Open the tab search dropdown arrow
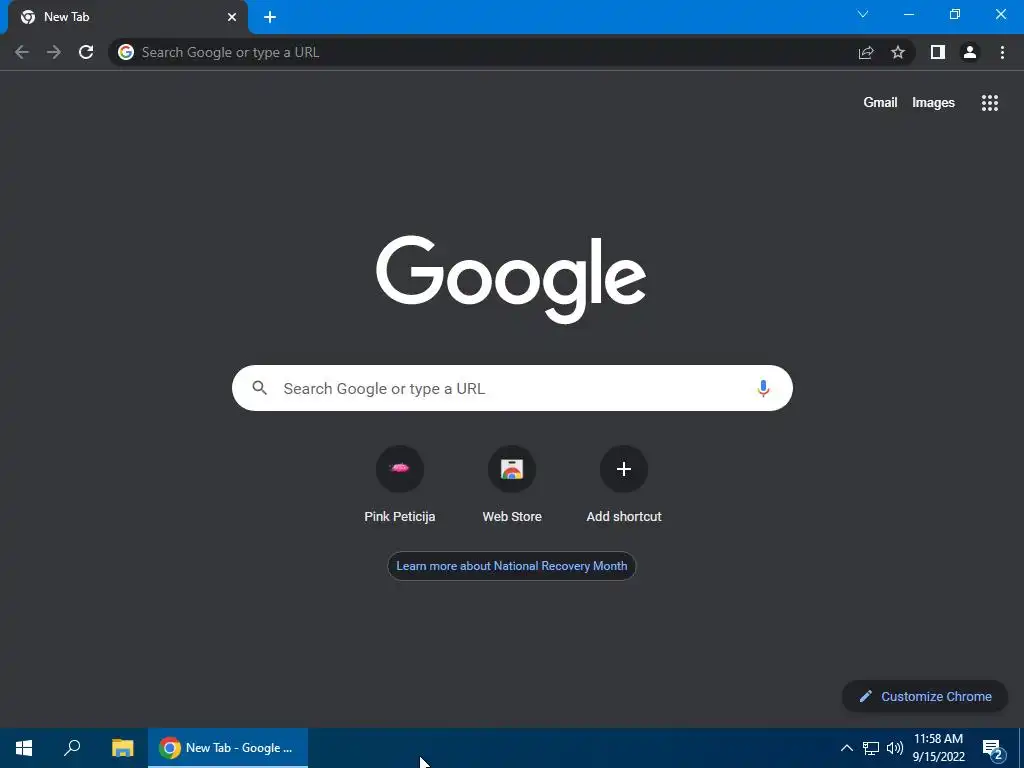This screenshot has width=1024, height=768. pos(863,14)
